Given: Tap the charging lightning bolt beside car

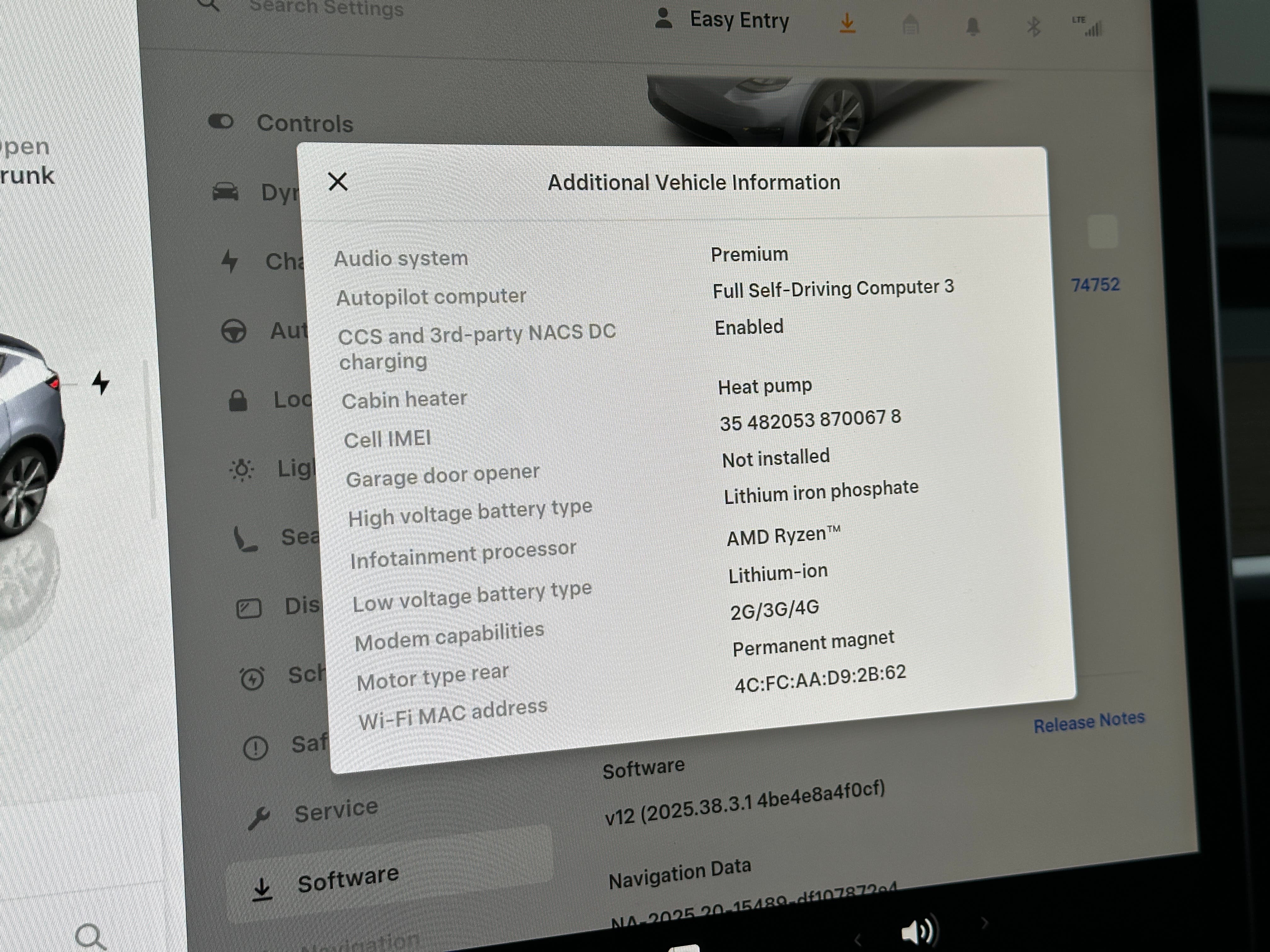Looking at the screenshot, I should [101, 383].
